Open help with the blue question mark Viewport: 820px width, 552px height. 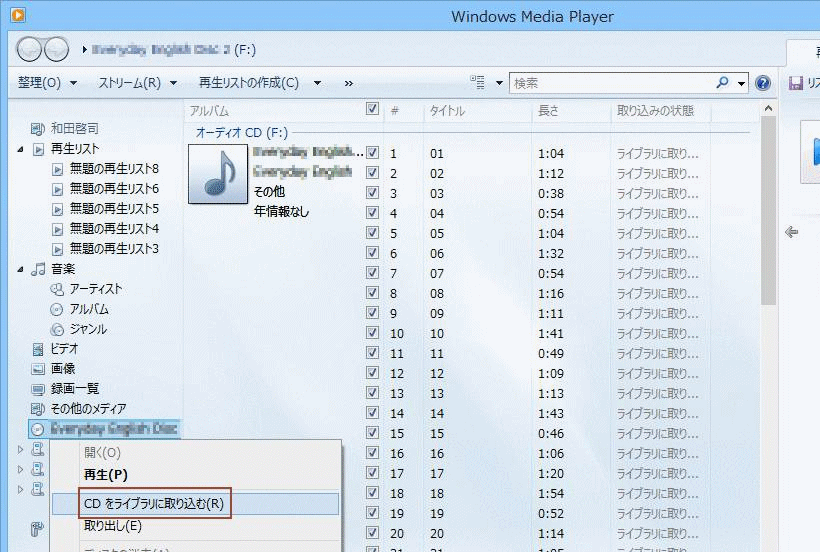point(763,83)
